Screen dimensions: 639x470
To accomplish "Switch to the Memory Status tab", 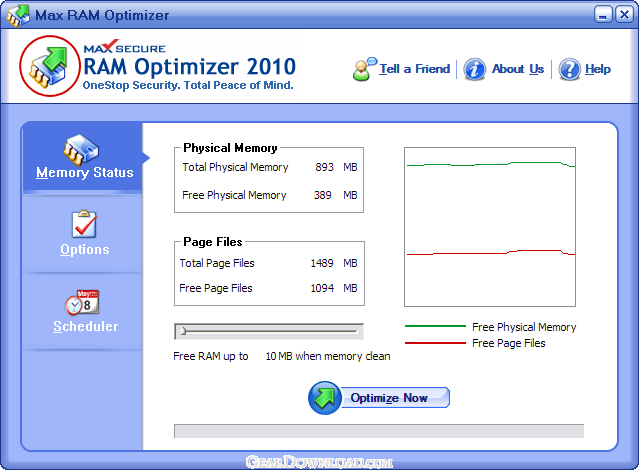I will 82,158.
